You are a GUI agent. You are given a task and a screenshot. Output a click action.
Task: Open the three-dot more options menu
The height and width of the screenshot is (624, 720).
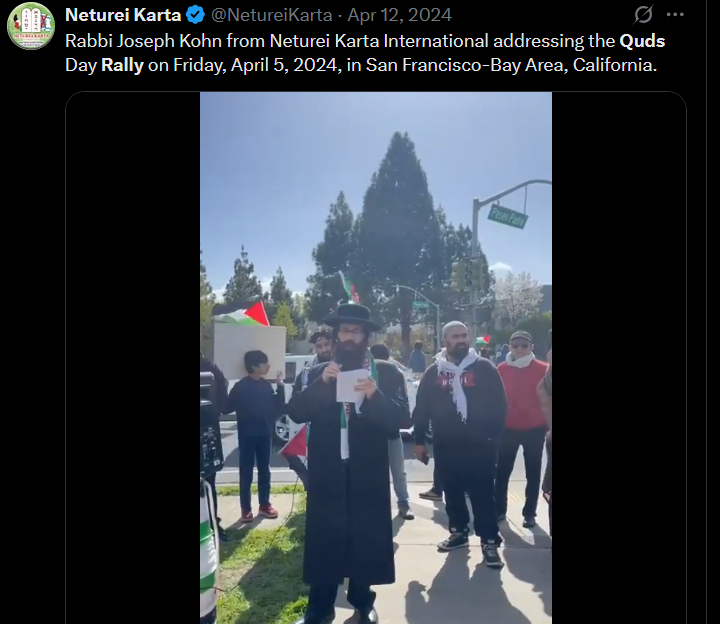pos(675,15)
